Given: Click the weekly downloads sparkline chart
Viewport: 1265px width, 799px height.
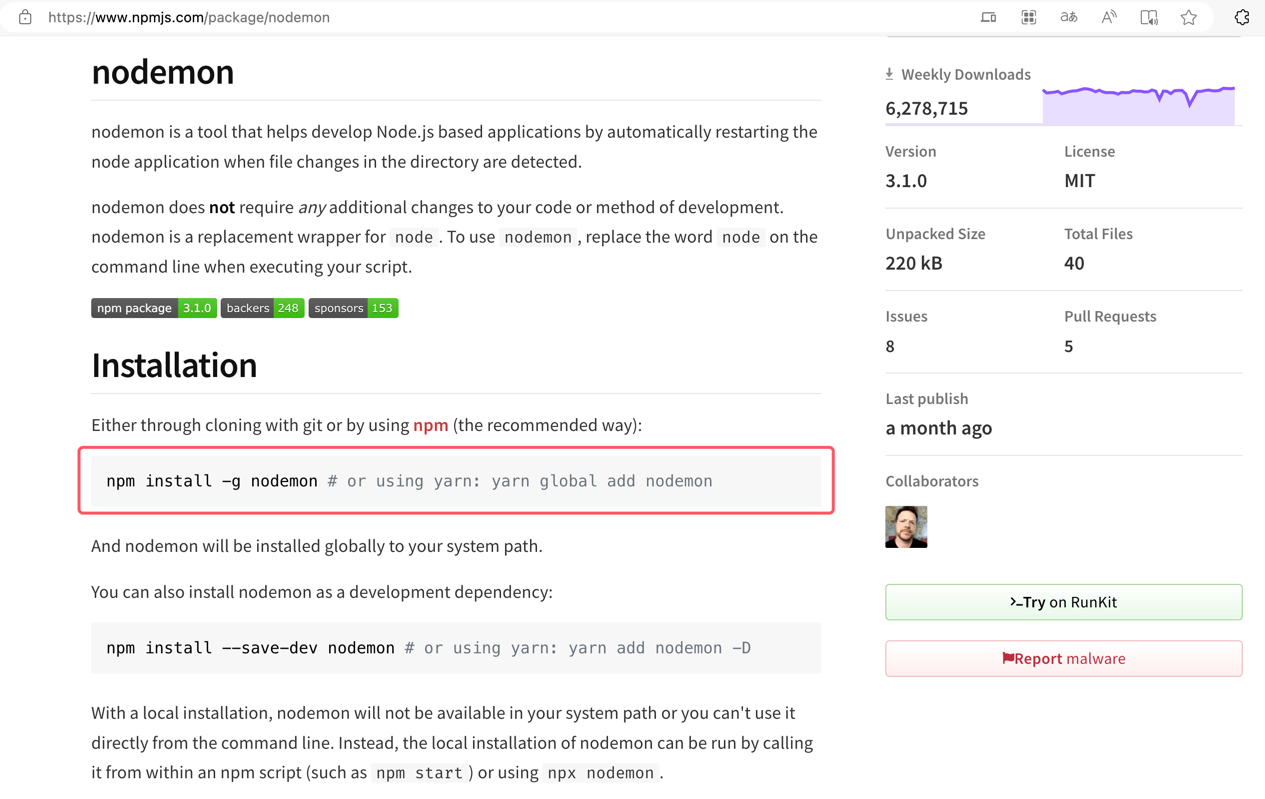Looking at the screenshot, I should coord(1138,105).
